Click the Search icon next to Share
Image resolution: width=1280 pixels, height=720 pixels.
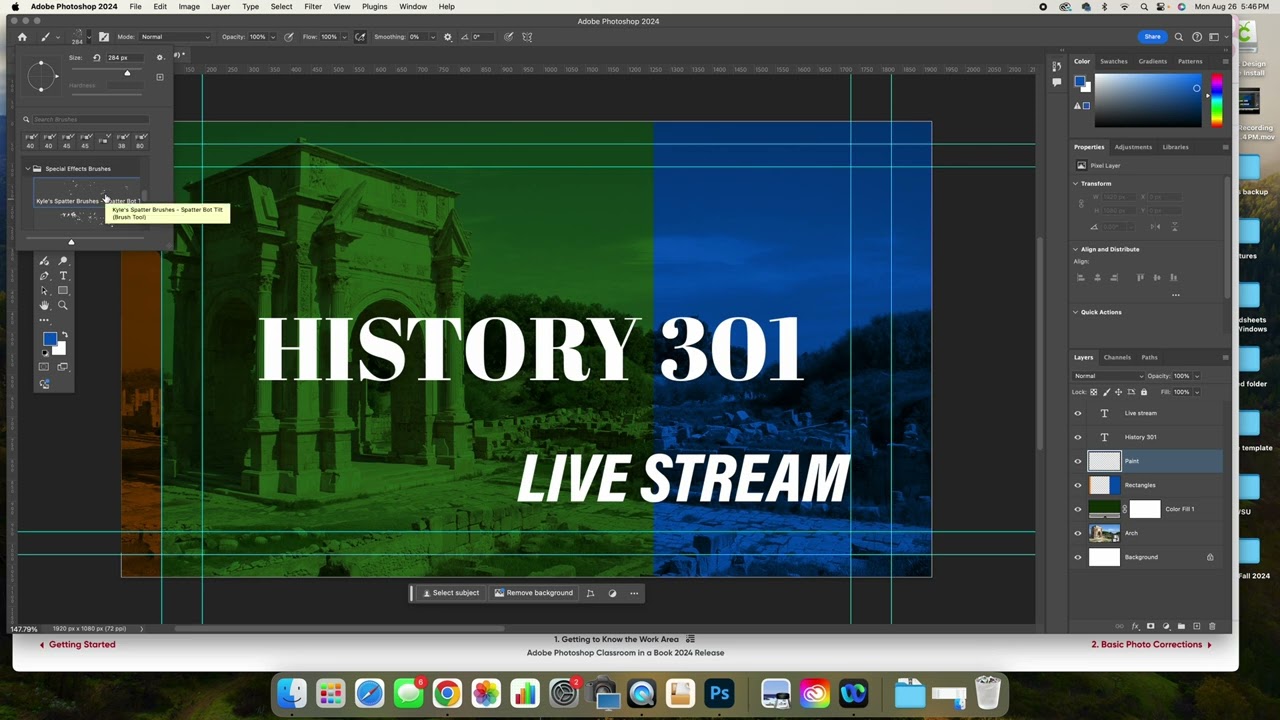[1179, 37]
